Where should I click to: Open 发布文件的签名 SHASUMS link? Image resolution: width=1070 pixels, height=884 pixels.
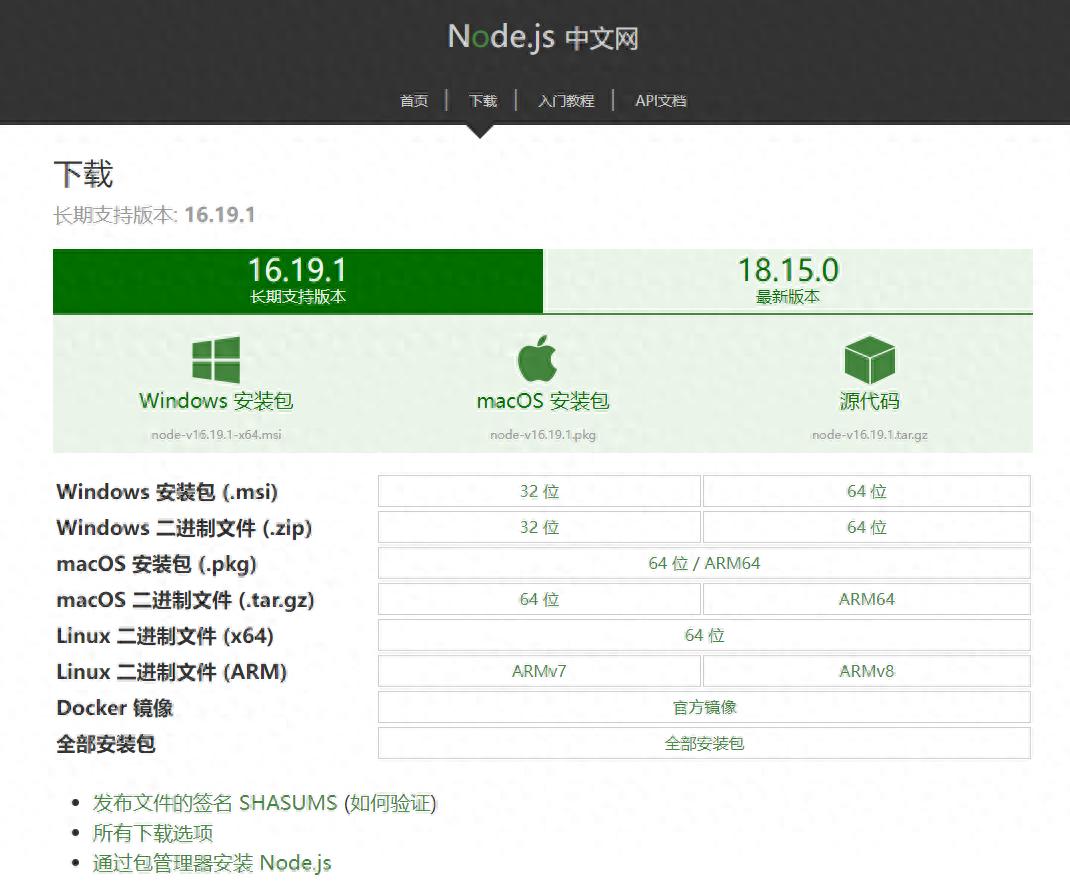[215, 803]
